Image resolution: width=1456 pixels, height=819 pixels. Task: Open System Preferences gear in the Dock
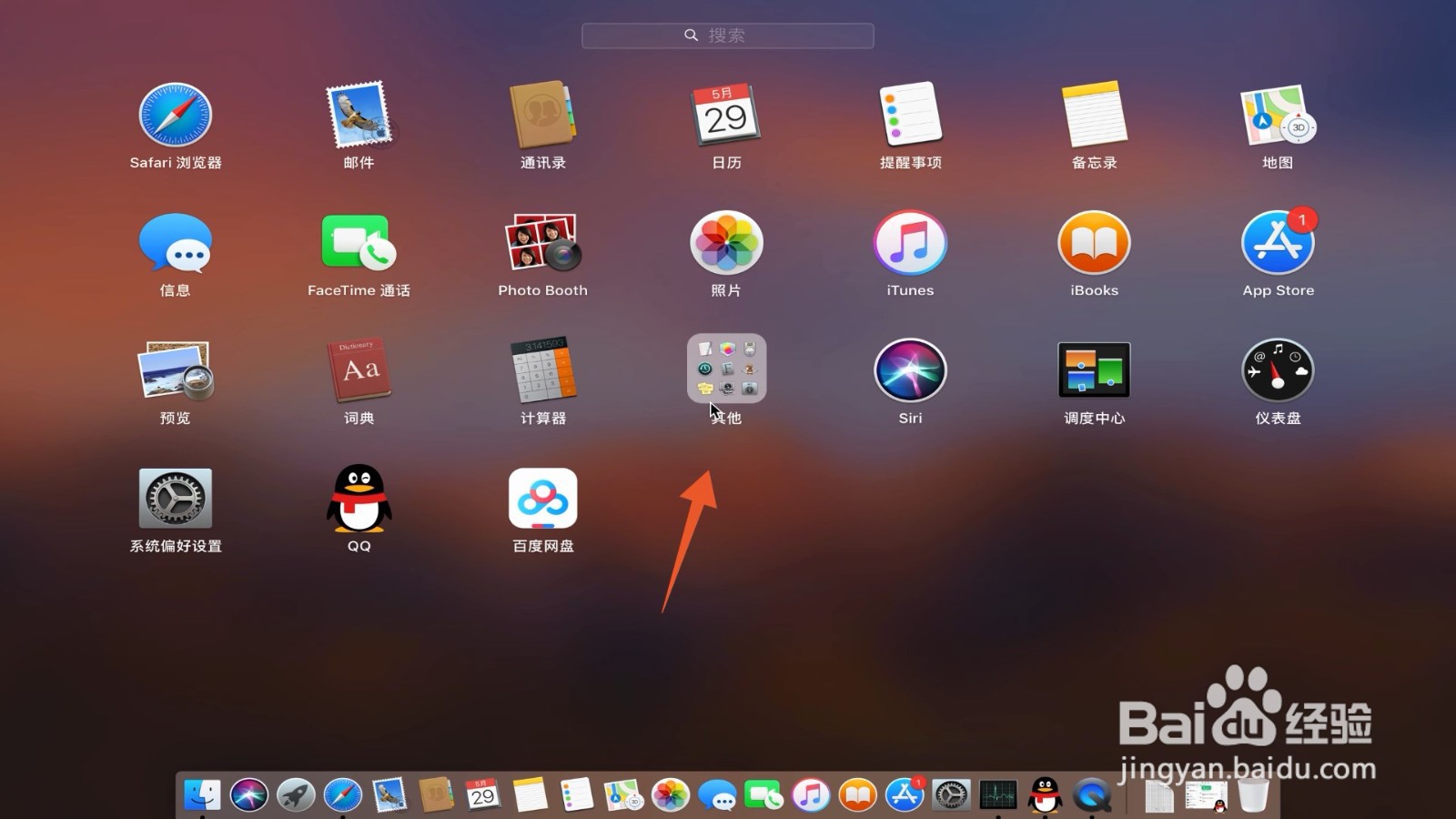click(x=951, y=795)
